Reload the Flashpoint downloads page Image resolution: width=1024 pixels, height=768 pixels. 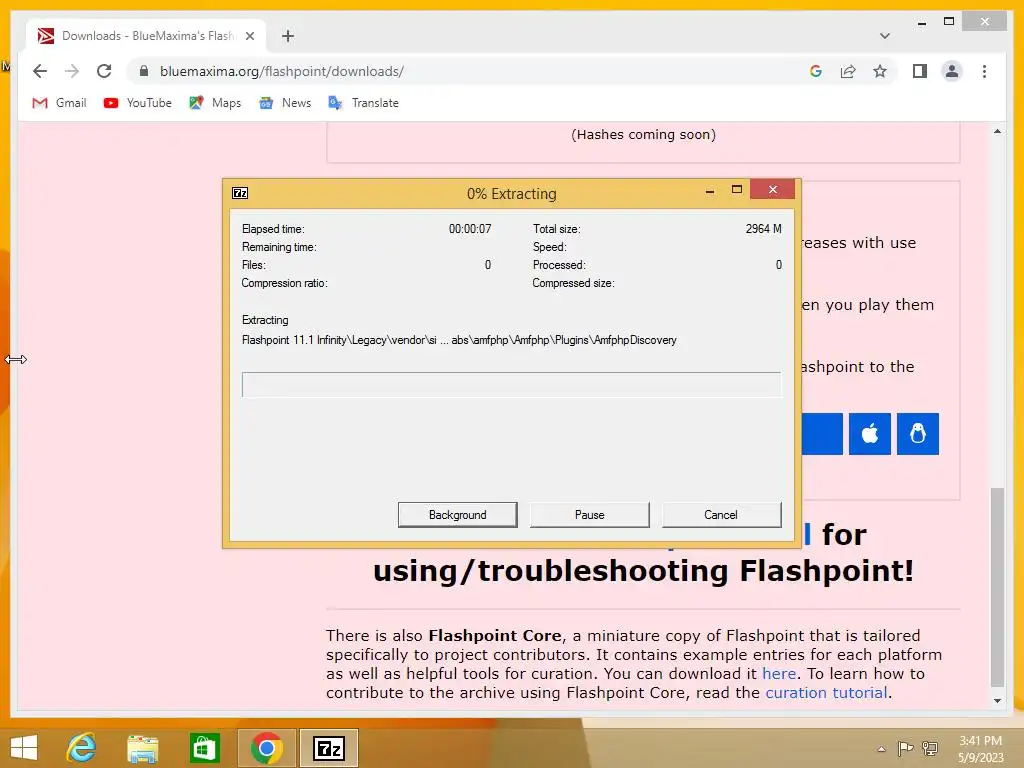[x=104, y=71]
